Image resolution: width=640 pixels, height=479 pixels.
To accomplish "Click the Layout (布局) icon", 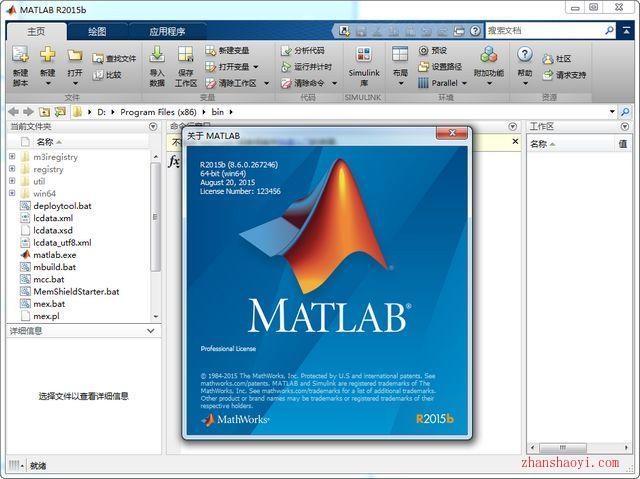I will click(400, 54).
